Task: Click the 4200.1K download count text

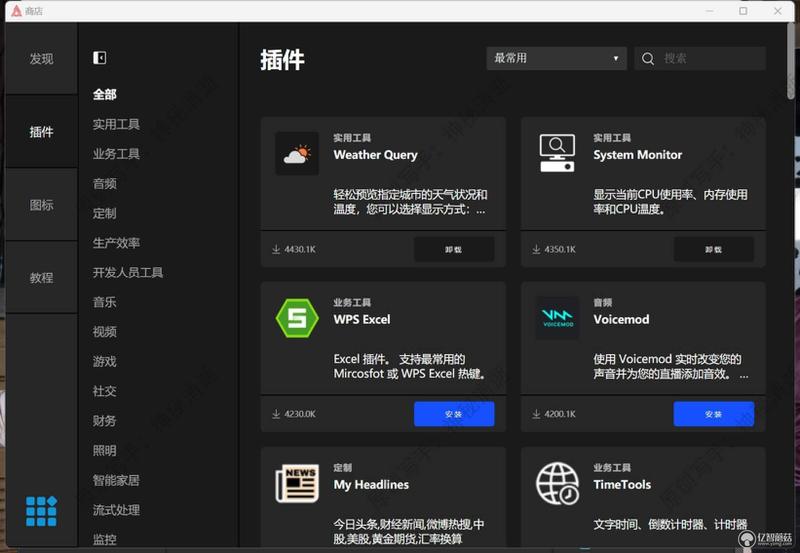Action: pyautogui.click(x=560, y=414)
